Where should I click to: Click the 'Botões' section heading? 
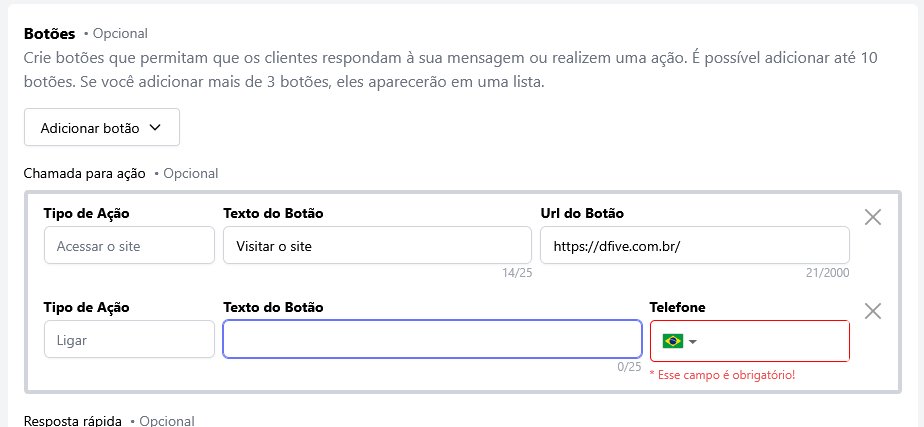pos(49,34)
